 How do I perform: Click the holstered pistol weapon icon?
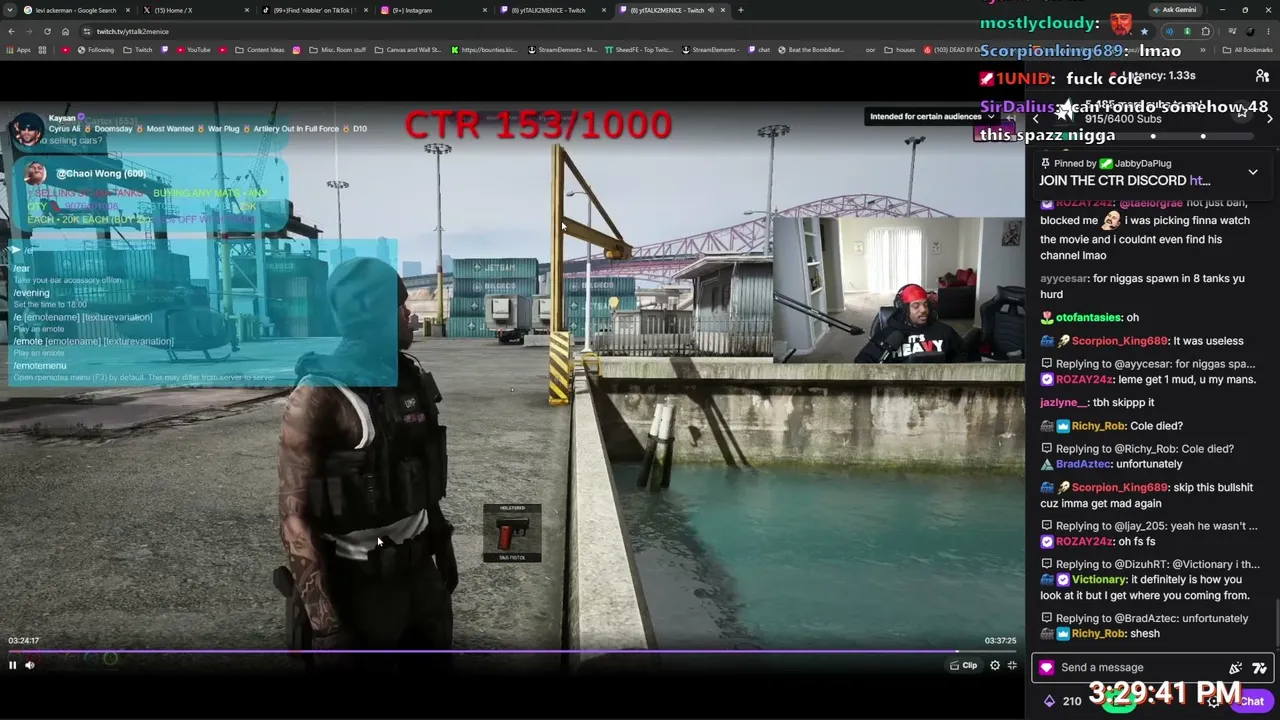point(512,532)
